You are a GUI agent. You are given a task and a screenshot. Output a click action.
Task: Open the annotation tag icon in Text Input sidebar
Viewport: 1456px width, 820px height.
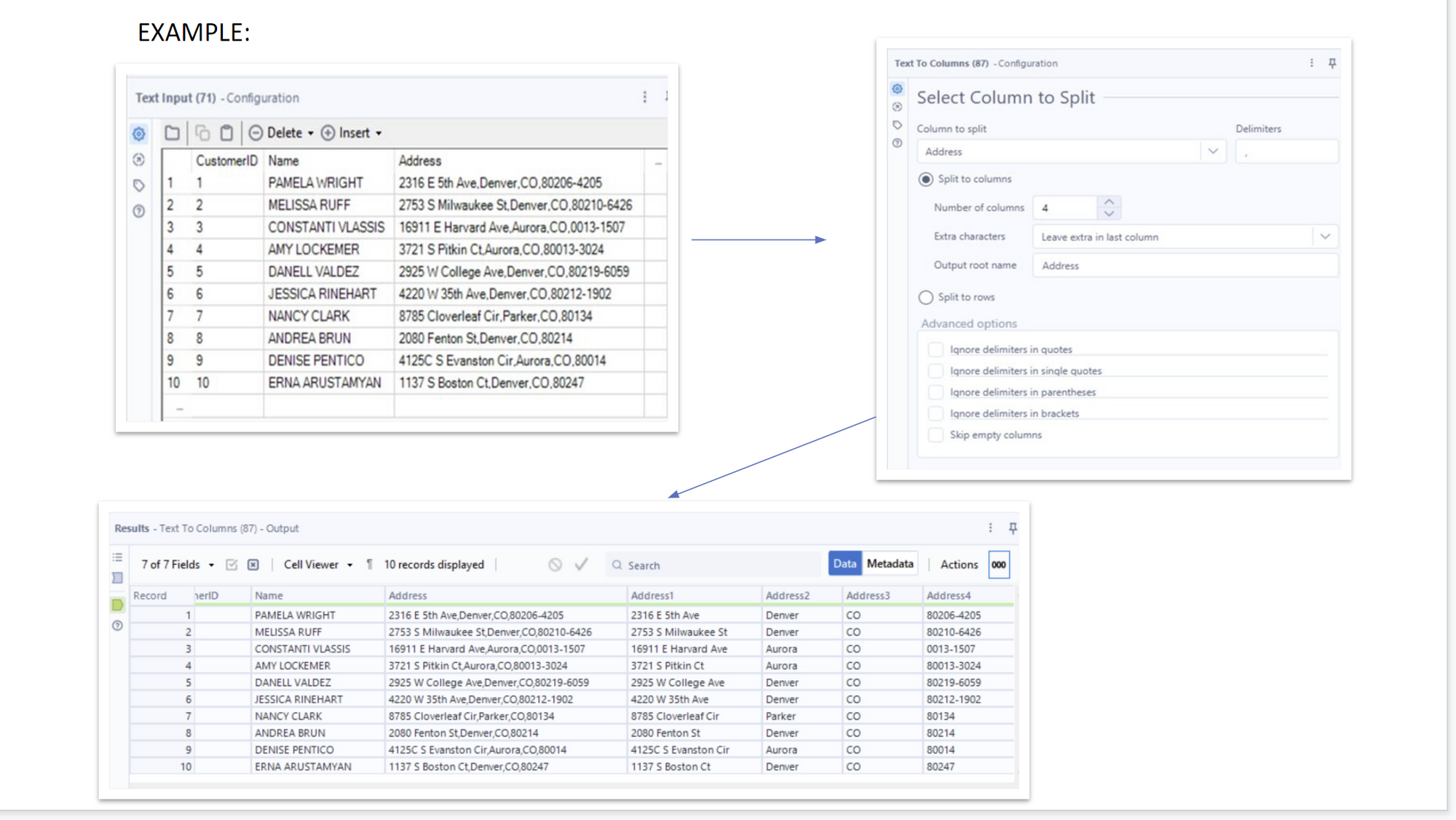coord(139,186)
